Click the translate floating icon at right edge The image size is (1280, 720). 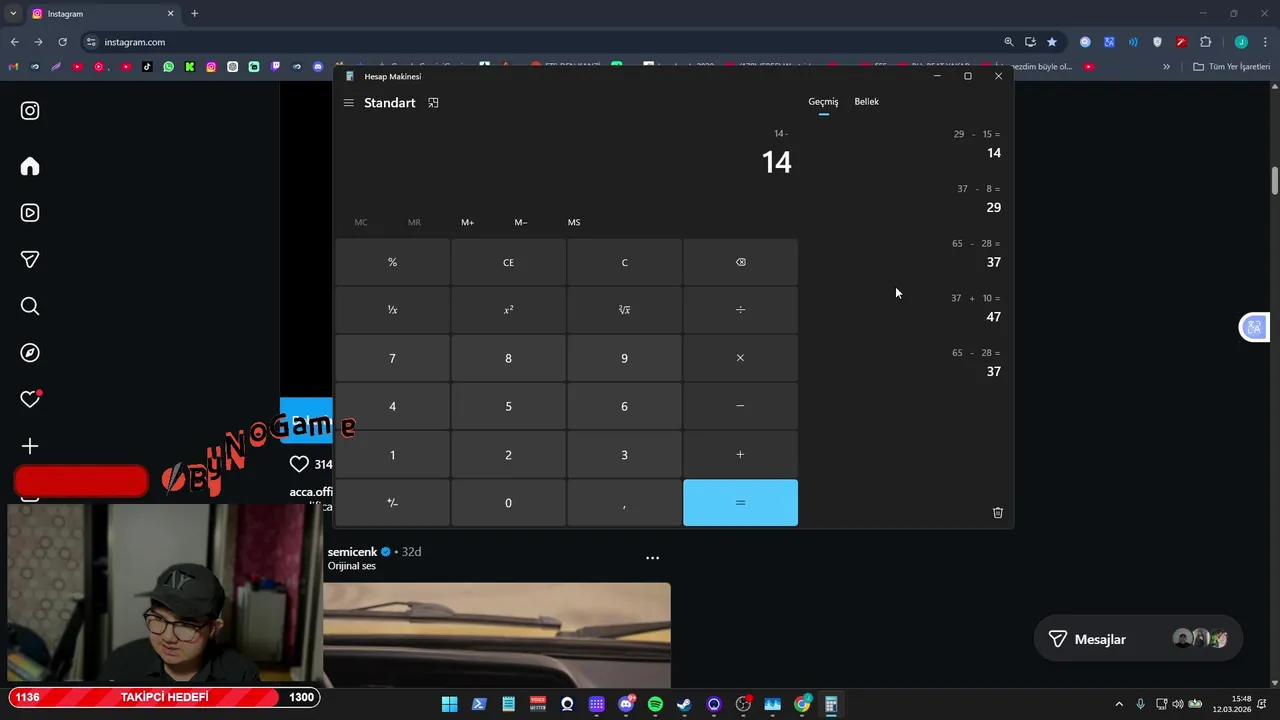[1254, 327]
